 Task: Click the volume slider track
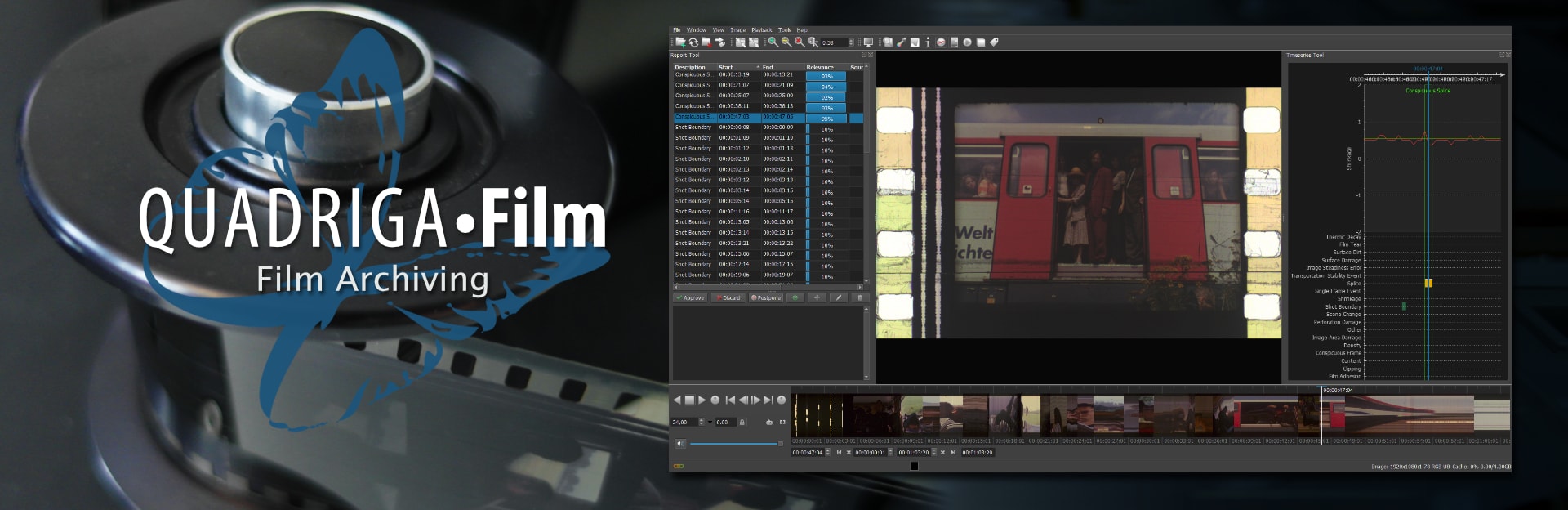coord(733,444)
